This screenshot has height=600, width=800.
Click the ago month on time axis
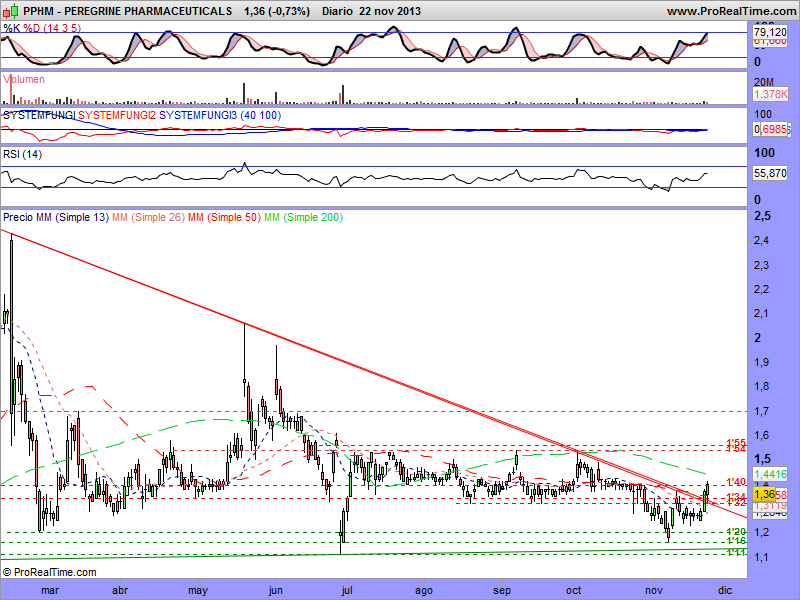(x=423, y=590)
